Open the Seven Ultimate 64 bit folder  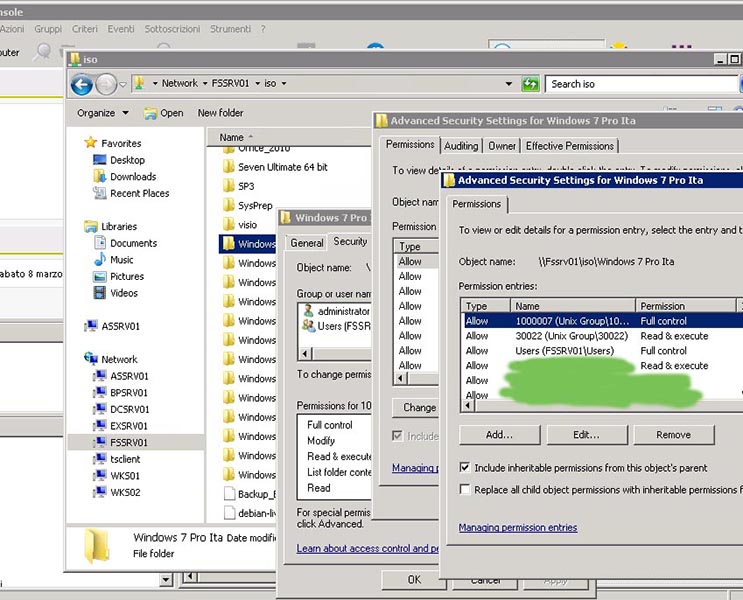(282, 167)
